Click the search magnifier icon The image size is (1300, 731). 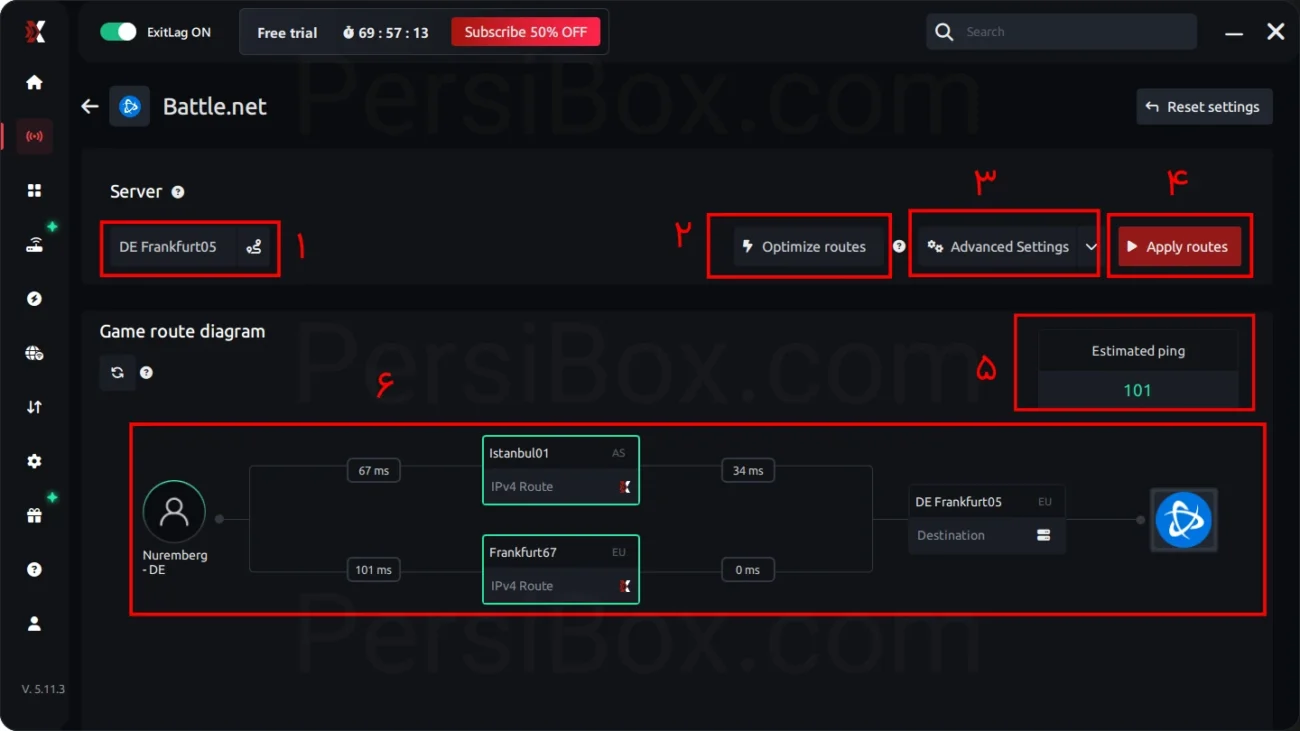[944, 32]
